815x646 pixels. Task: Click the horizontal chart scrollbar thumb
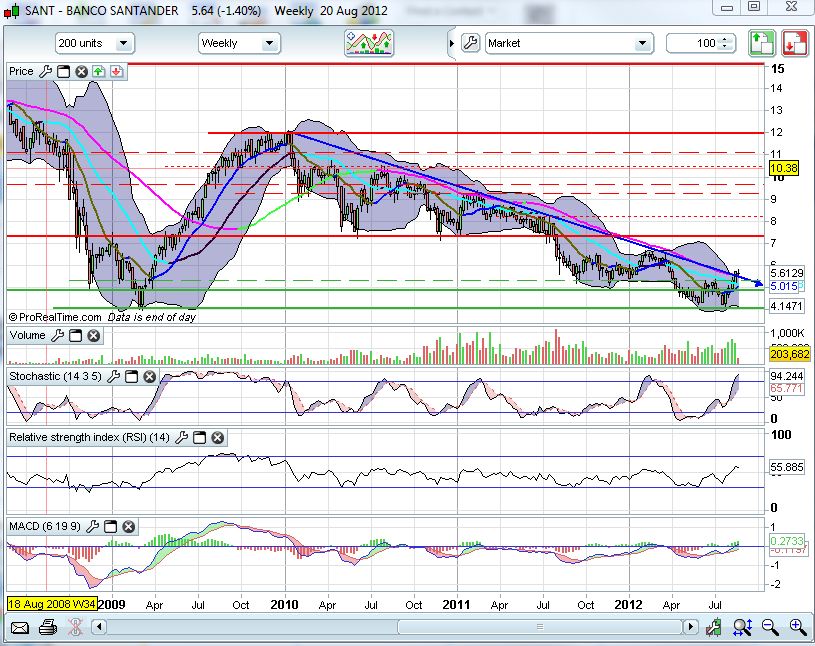(540, 627)
